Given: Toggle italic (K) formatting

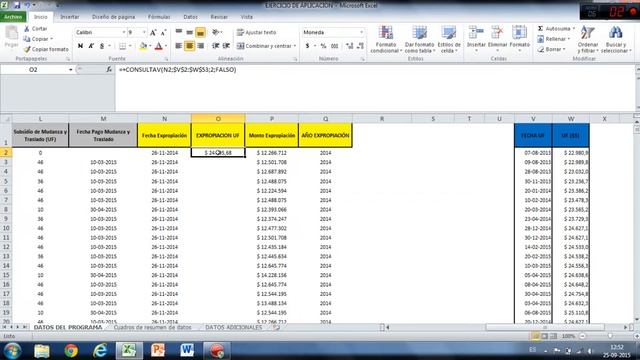Looking at the screenshot, I should pyautogui.click(x=91, y=46).
